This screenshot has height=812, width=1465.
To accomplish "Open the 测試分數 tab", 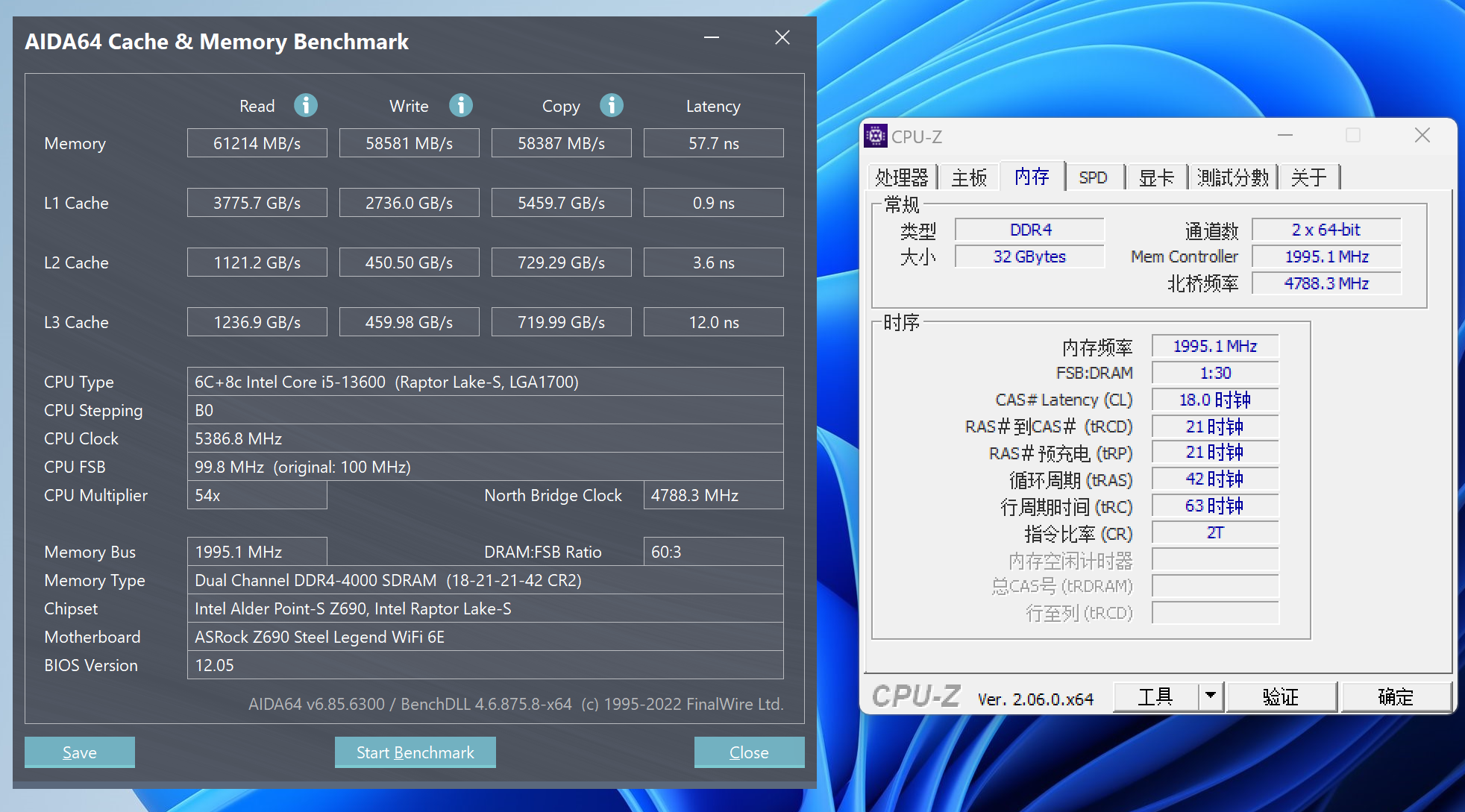I will [1232, 177].
